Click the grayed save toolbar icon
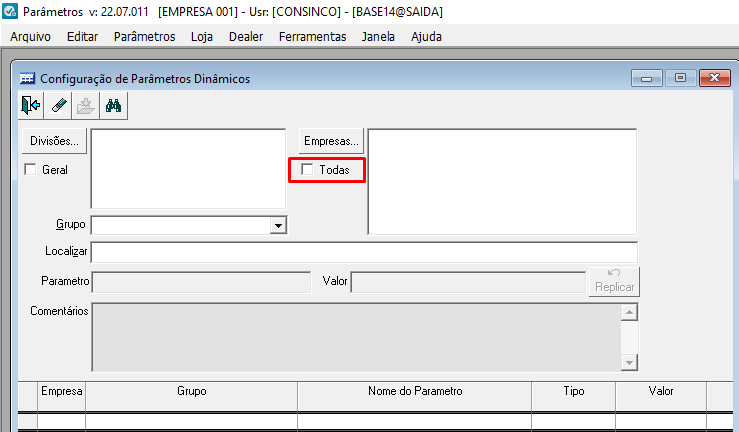 (x=85, y=105)
